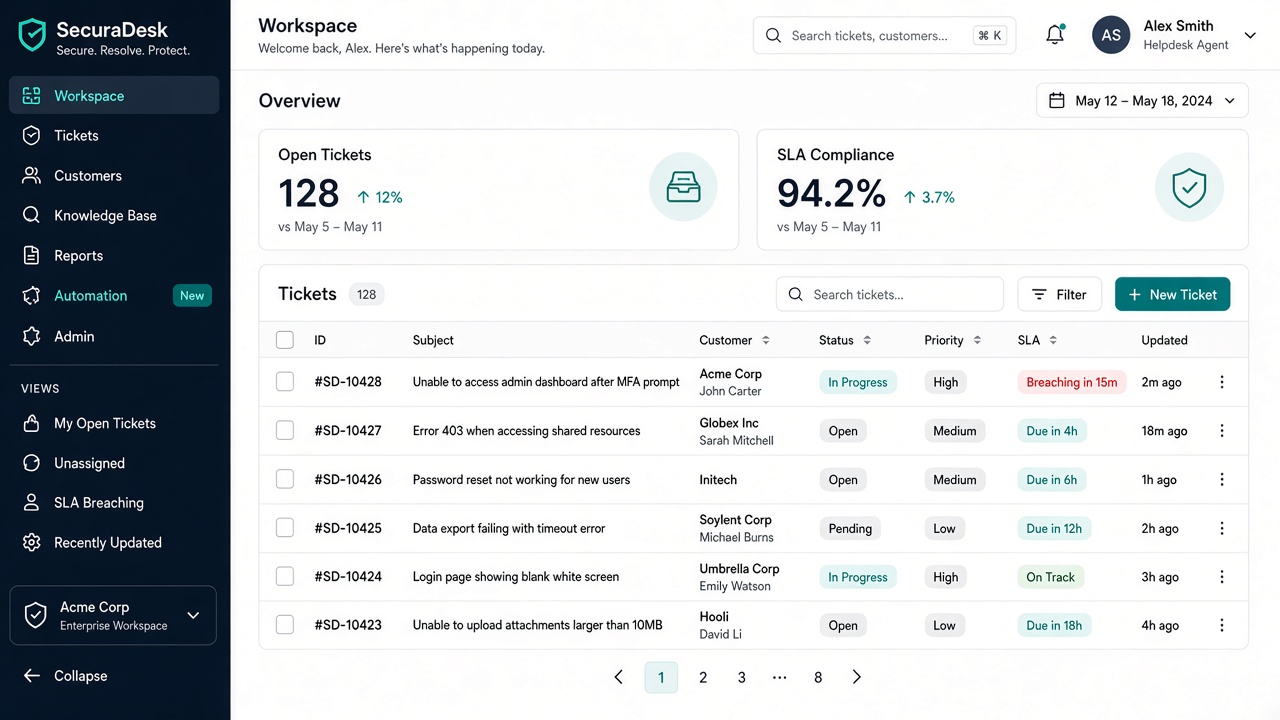Go to page 2 of tickets
Viewport: 1280px width, 720px height.
point(703,677)
